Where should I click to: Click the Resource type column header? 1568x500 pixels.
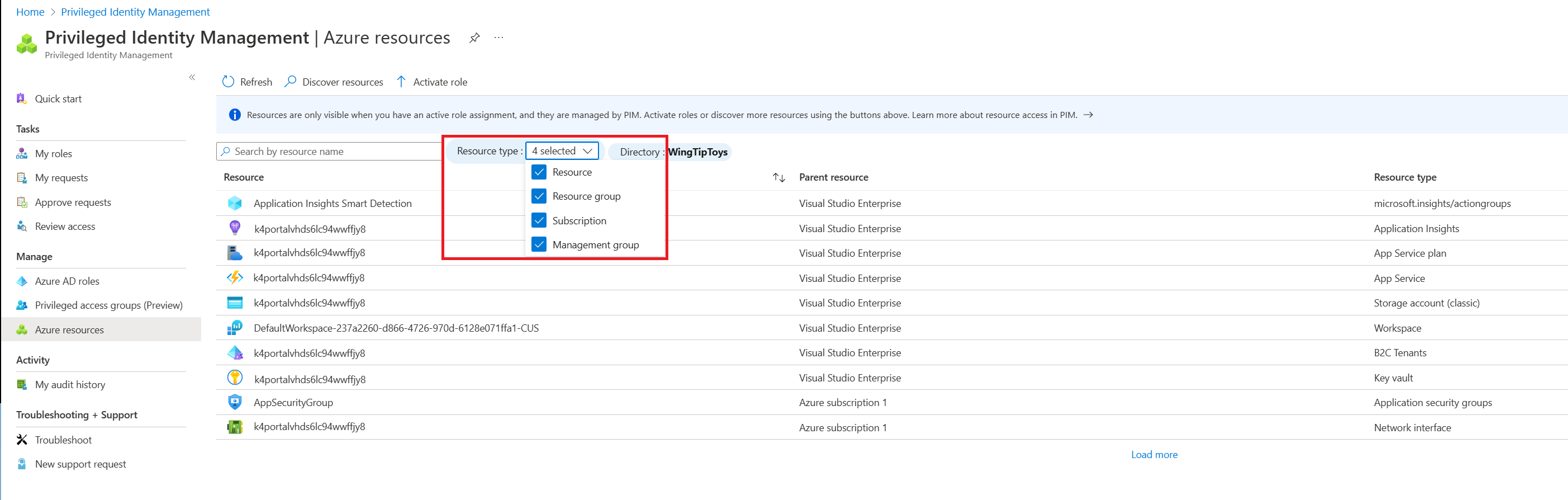point(1405,177)
